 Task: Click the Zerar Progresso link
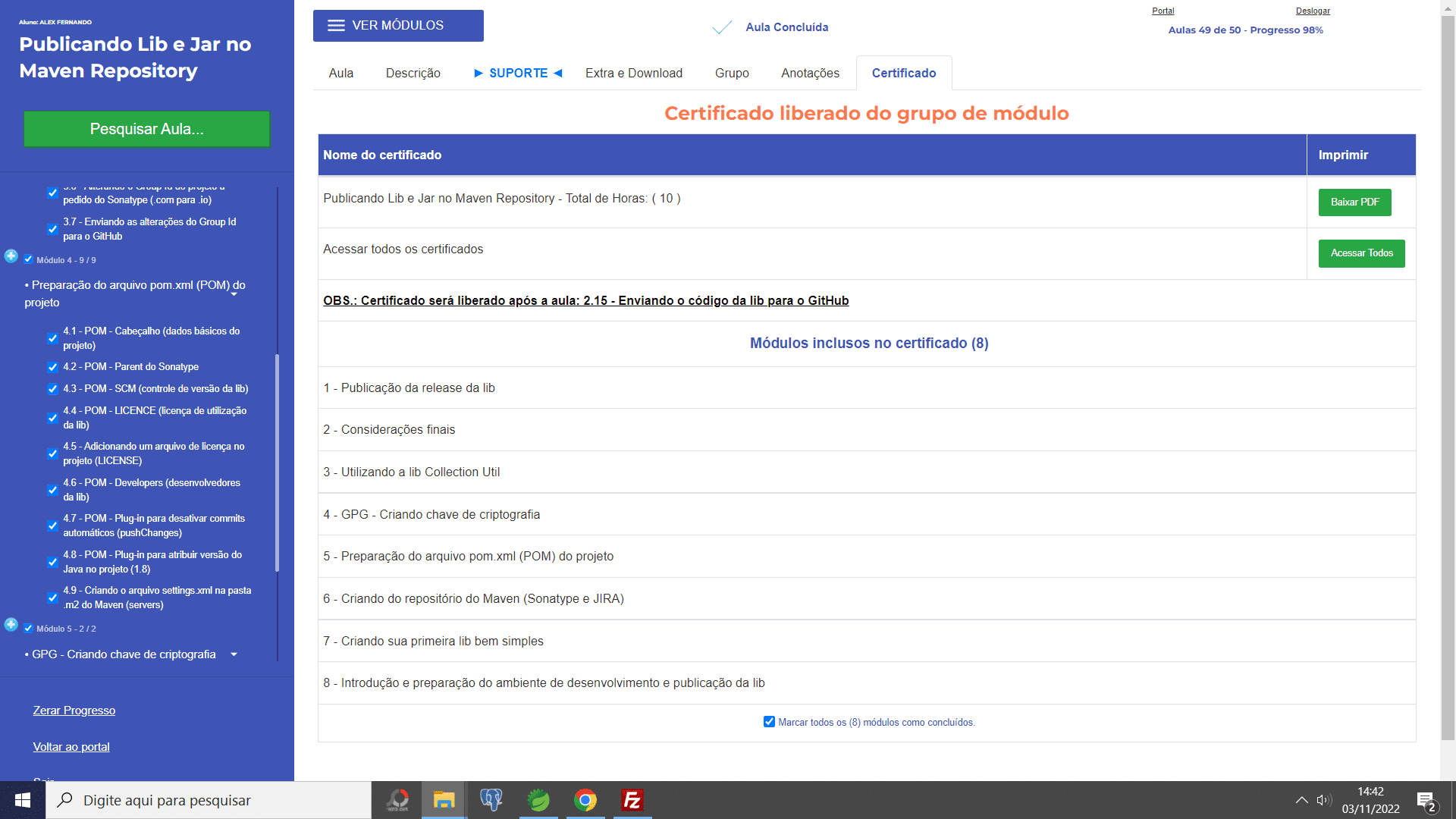pyautogui.click(x=74, y=711)
